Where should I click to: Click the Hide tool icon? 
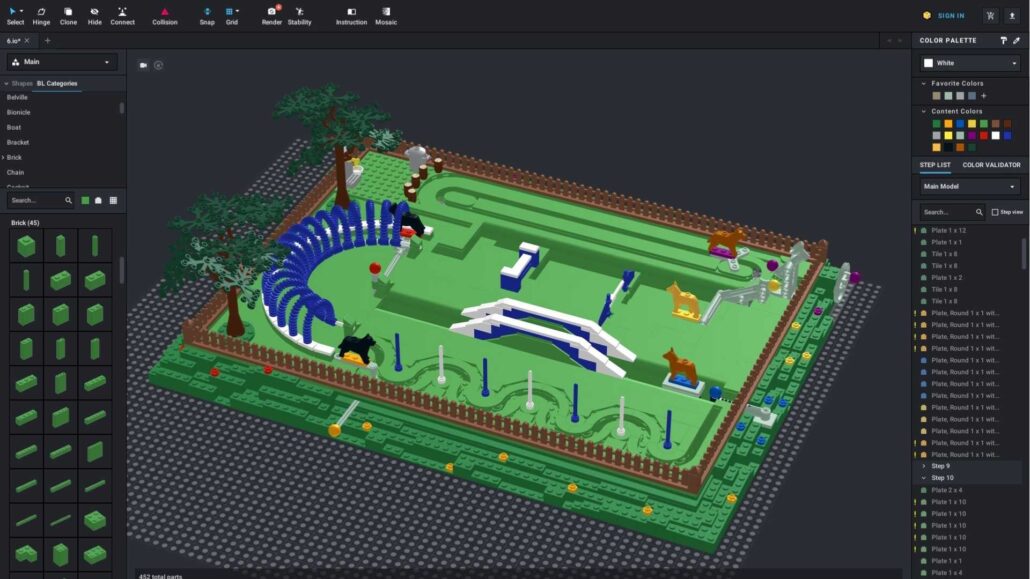pyautogui.click(x=94, y=15)
